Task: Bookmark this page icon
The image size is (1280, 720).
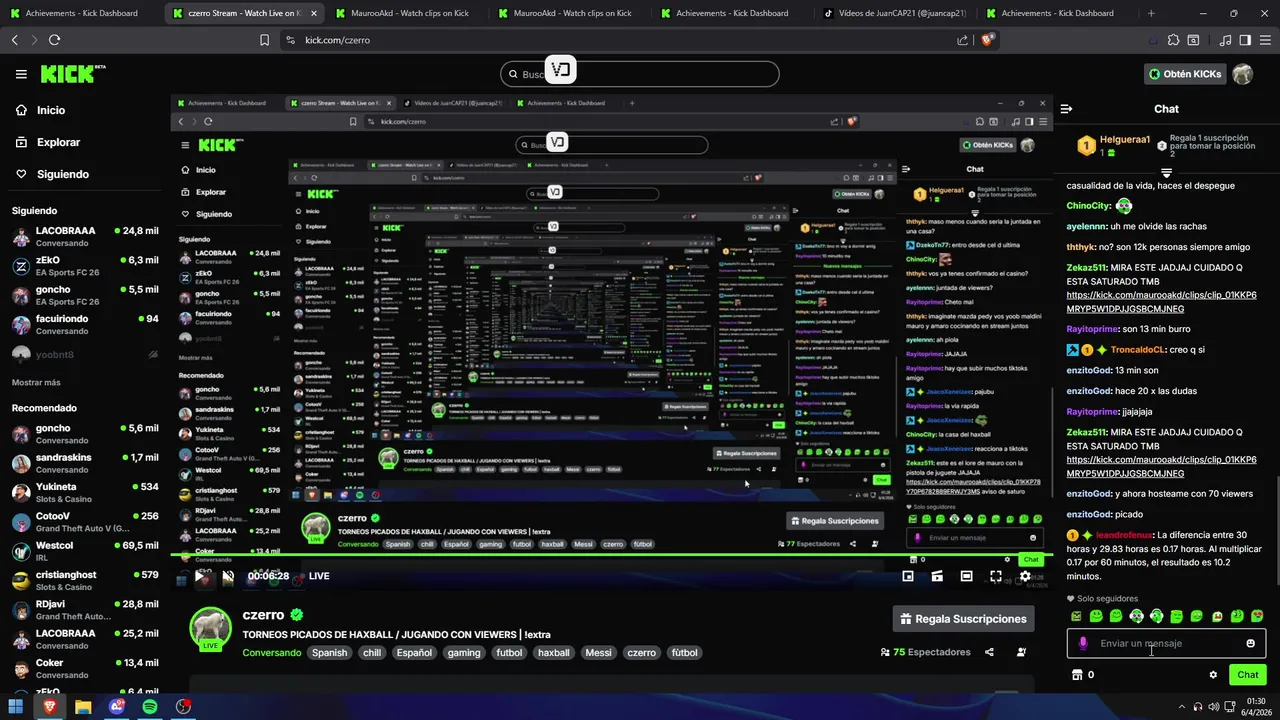Action: click(264, 40)
